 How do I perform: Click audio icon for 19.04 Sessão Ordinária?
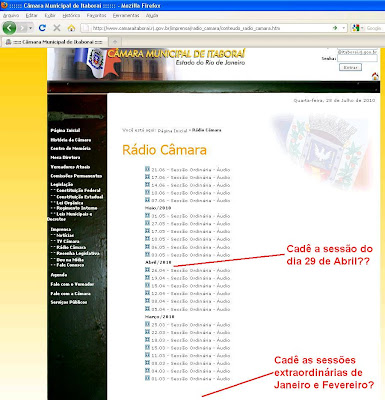[x=147, y=277]
